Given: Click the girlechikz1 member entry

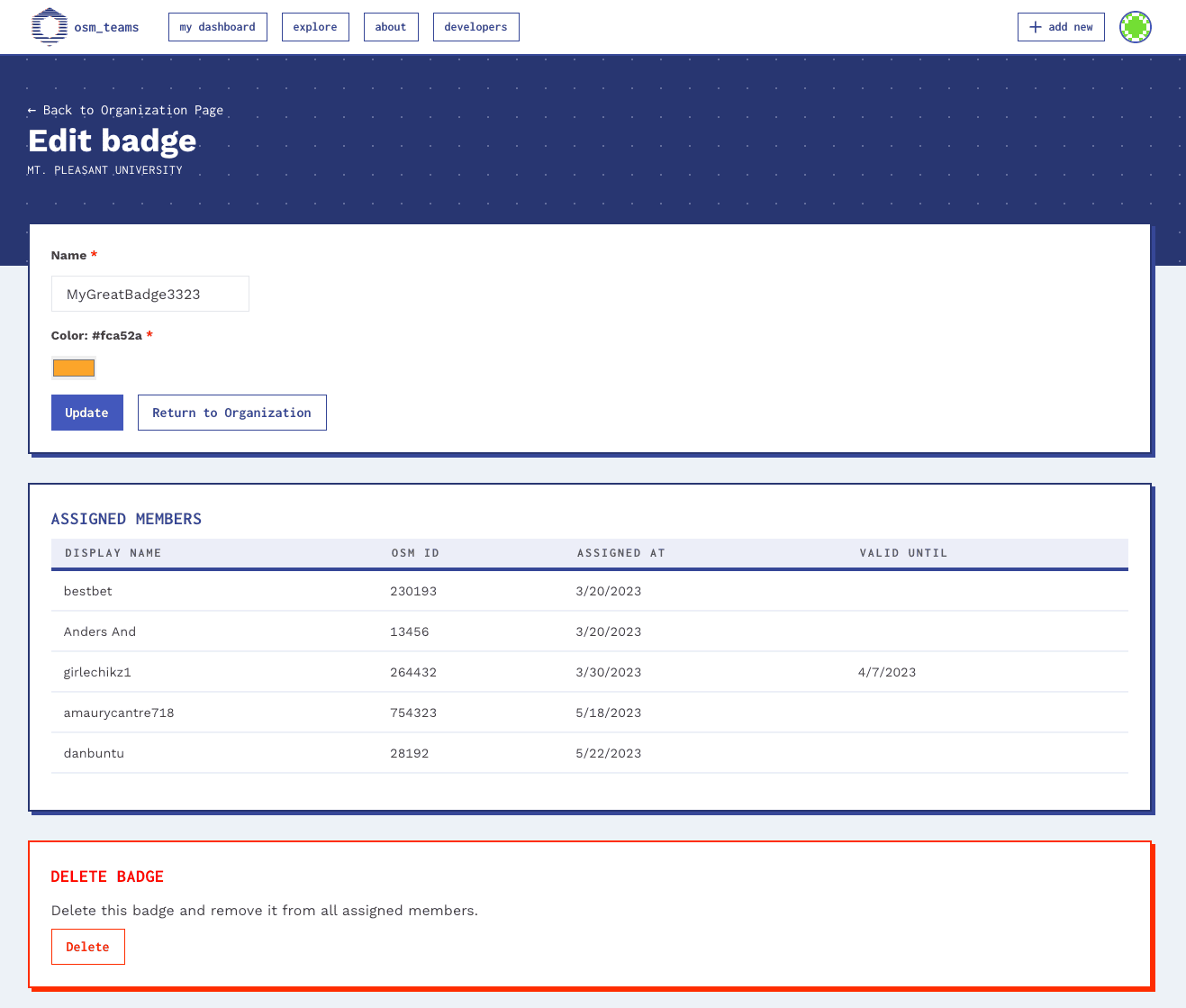Looking at the screenshot, I should click(97, 672).
